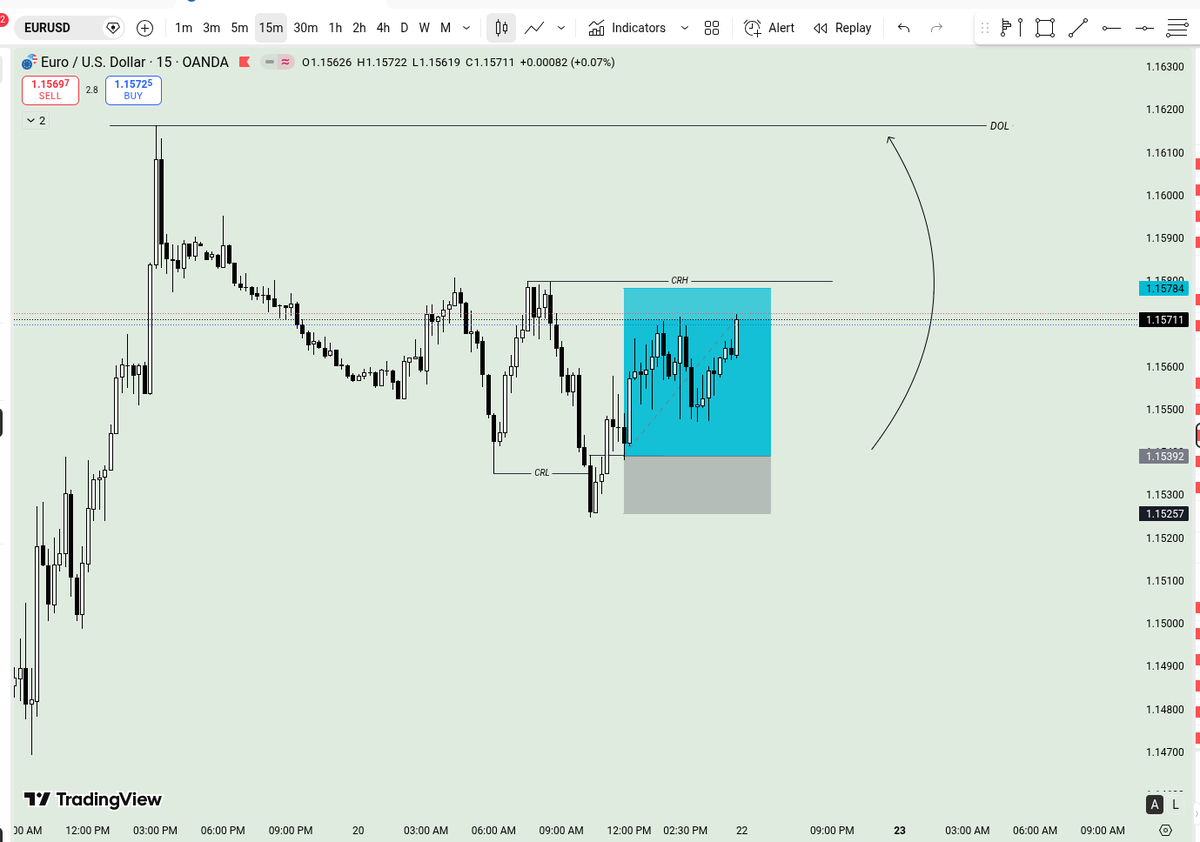Image resolution: width=1200 pixels, height=842 pixels.
Task: Open the time axis settings hexagon icon
Action: tap(1166, 831)
